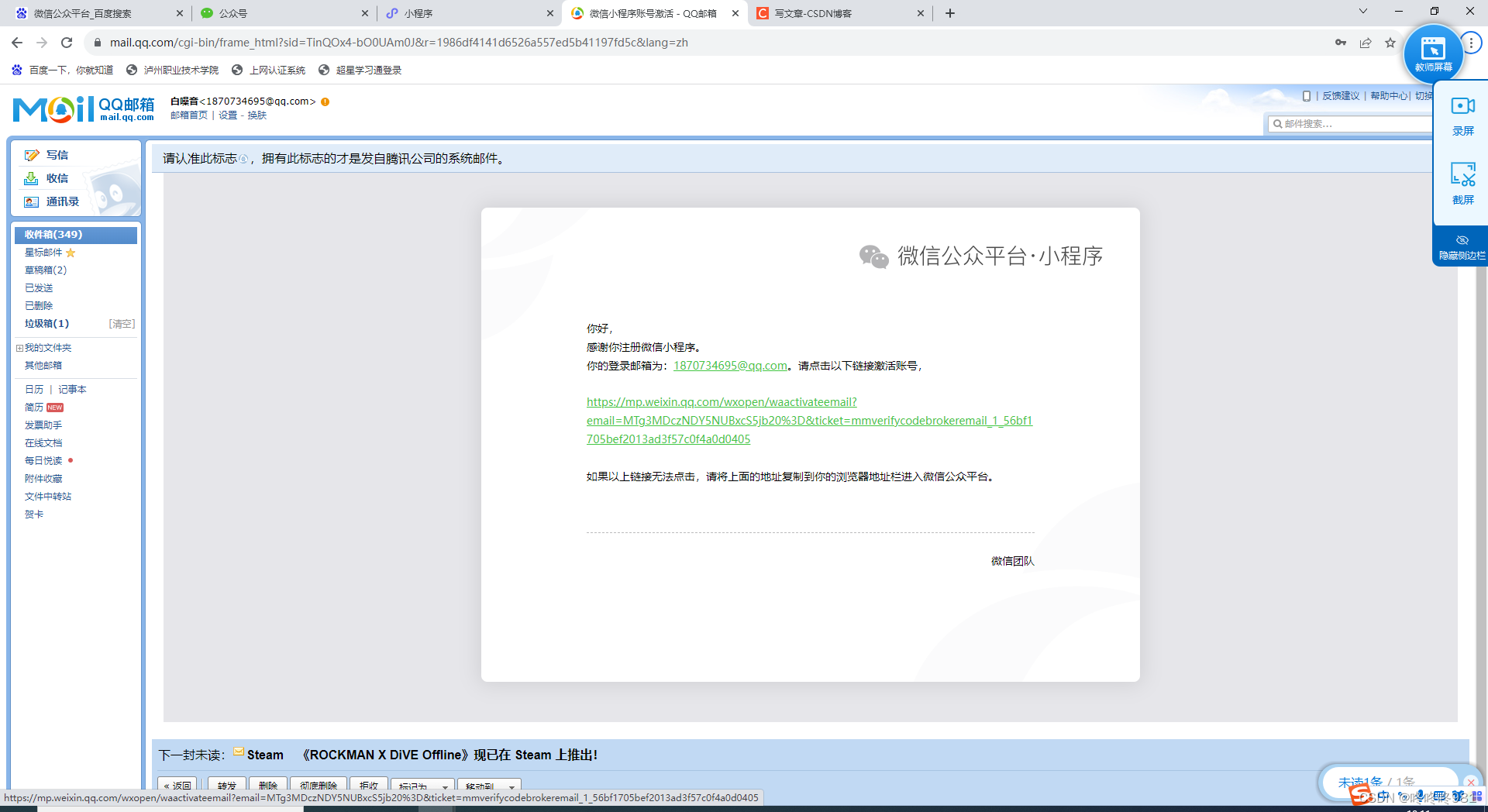
Task: Click the share page icon in address bar
Action: (x=1366, y=43)
